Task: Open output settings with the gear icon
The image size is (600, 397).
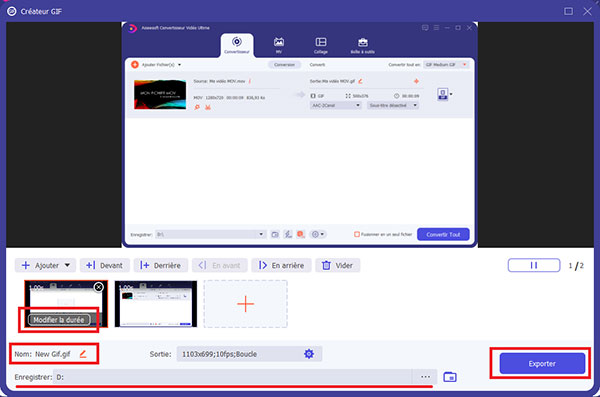Action: [x=309, y=354]
